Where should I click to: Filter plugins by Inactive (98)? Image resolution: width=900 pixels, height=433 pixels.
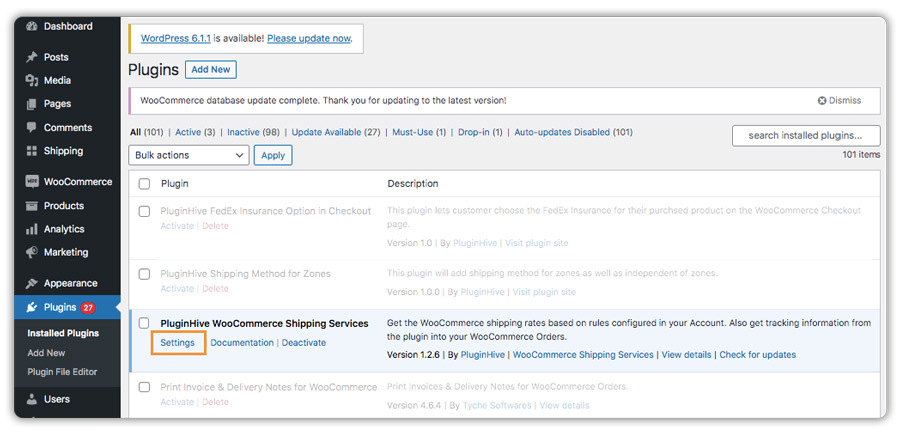click(x=254, y=132)
